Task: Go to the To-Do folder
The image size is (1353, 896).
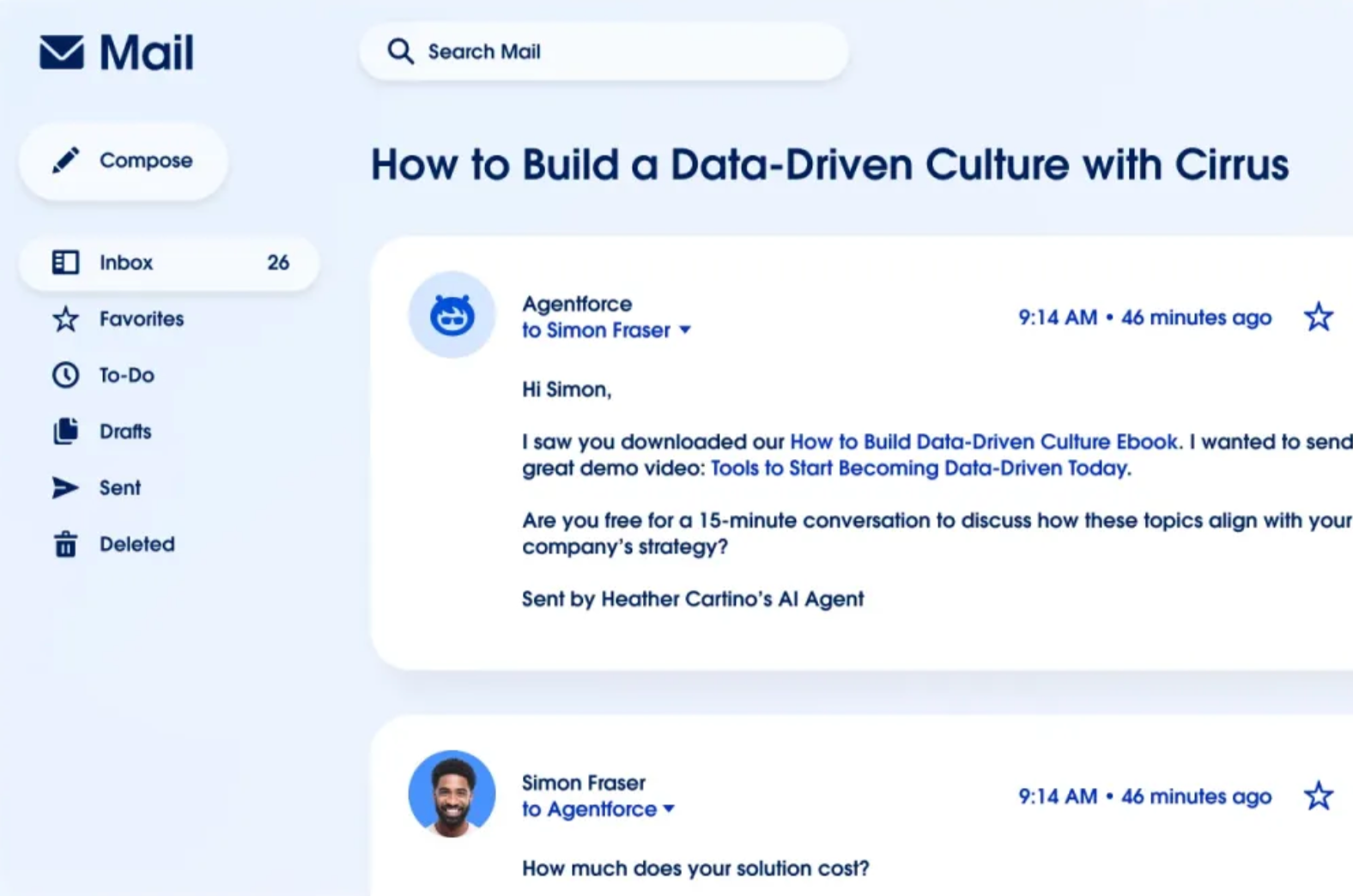Action: coord(127,375)
